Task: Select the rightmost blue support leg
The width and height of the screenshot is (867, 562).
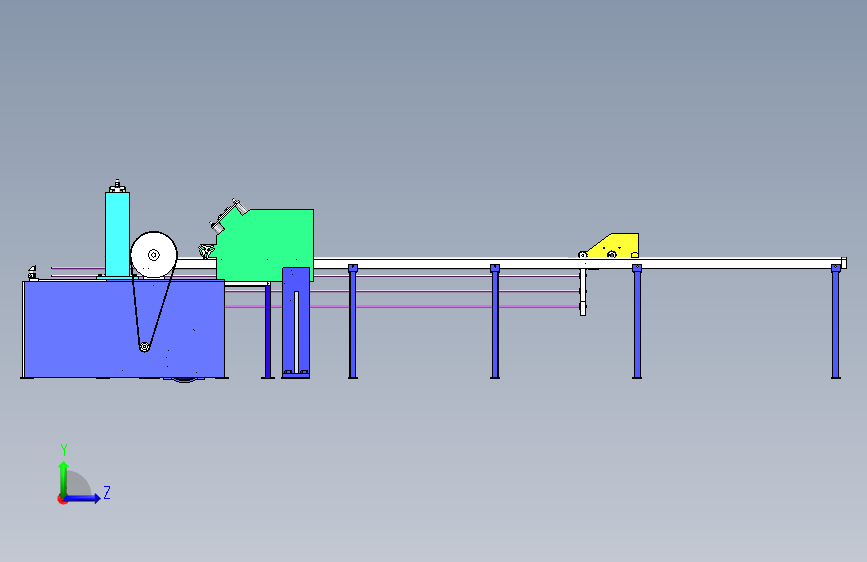Action: [x=835, y=322]
